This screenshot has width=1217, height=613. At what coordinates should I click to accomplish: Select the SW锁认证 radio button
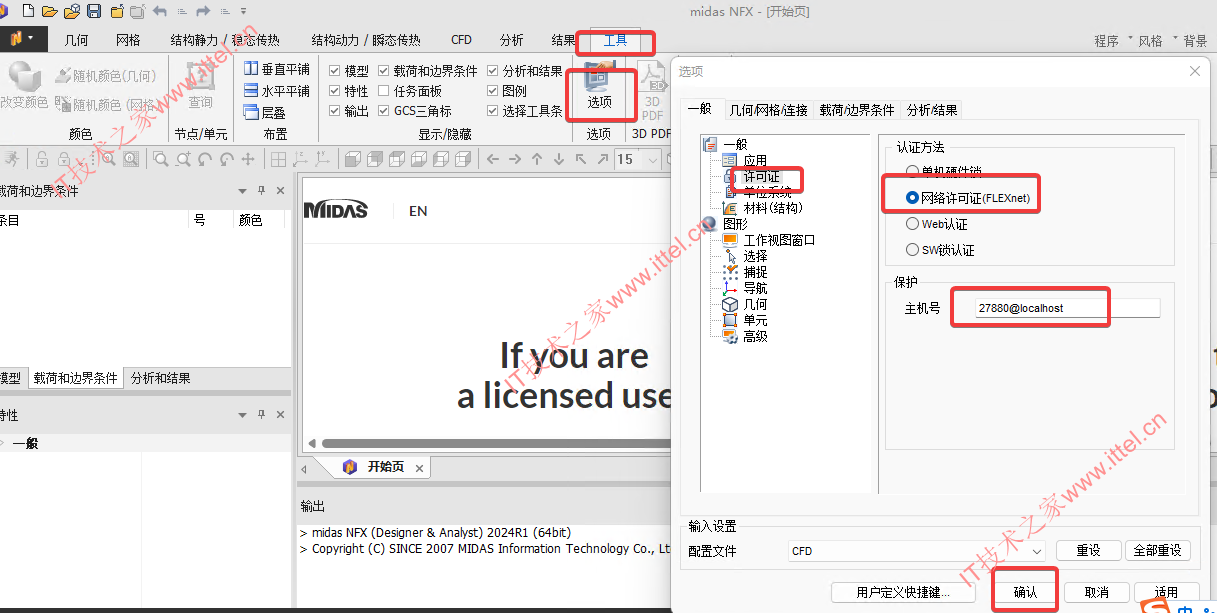[x=912, y=250]
